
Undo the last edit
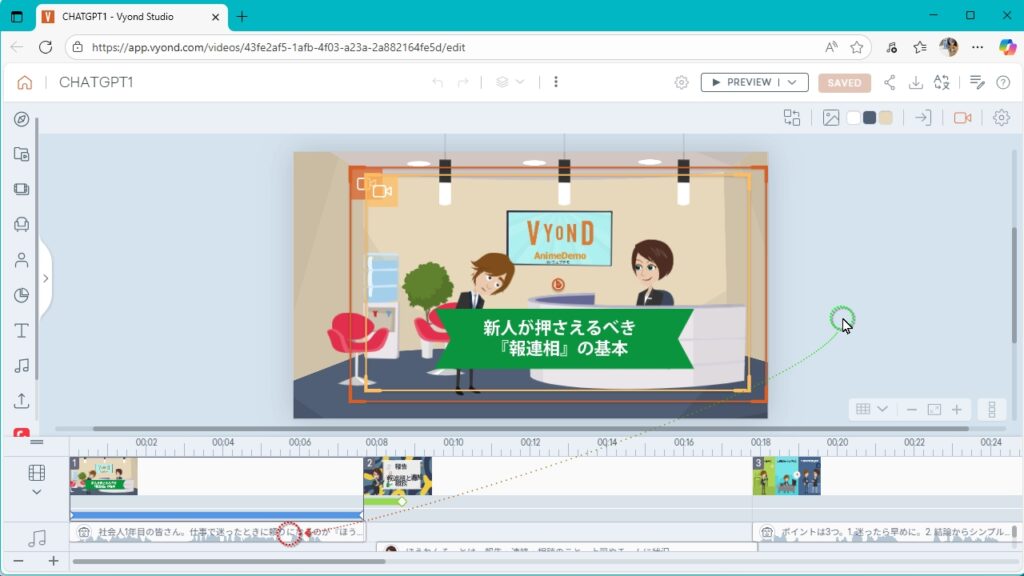click(438, 82)
